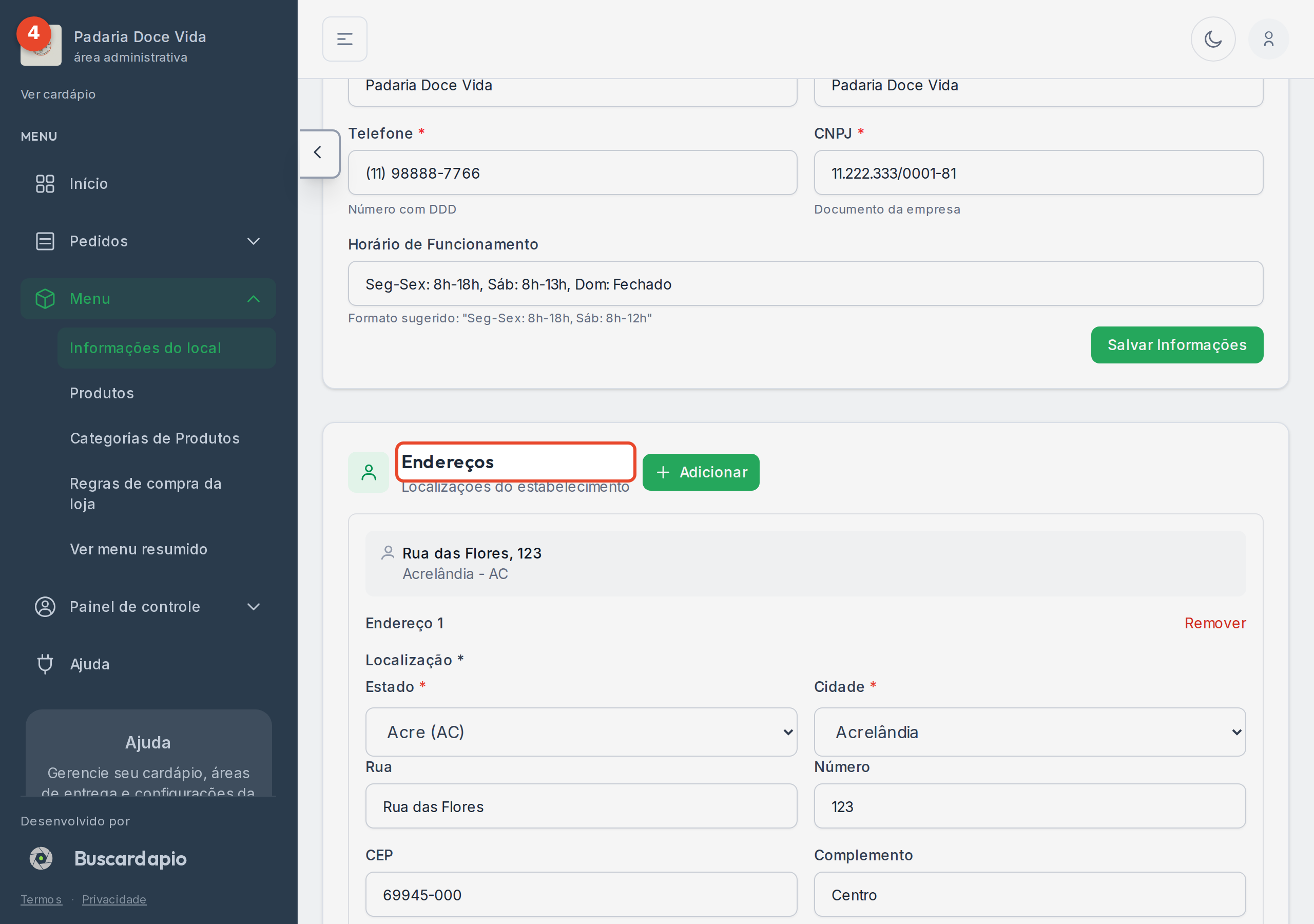Screen dimensions: 1314x924
Task: Click Salvar Informações button
Action: (1176, 345)
